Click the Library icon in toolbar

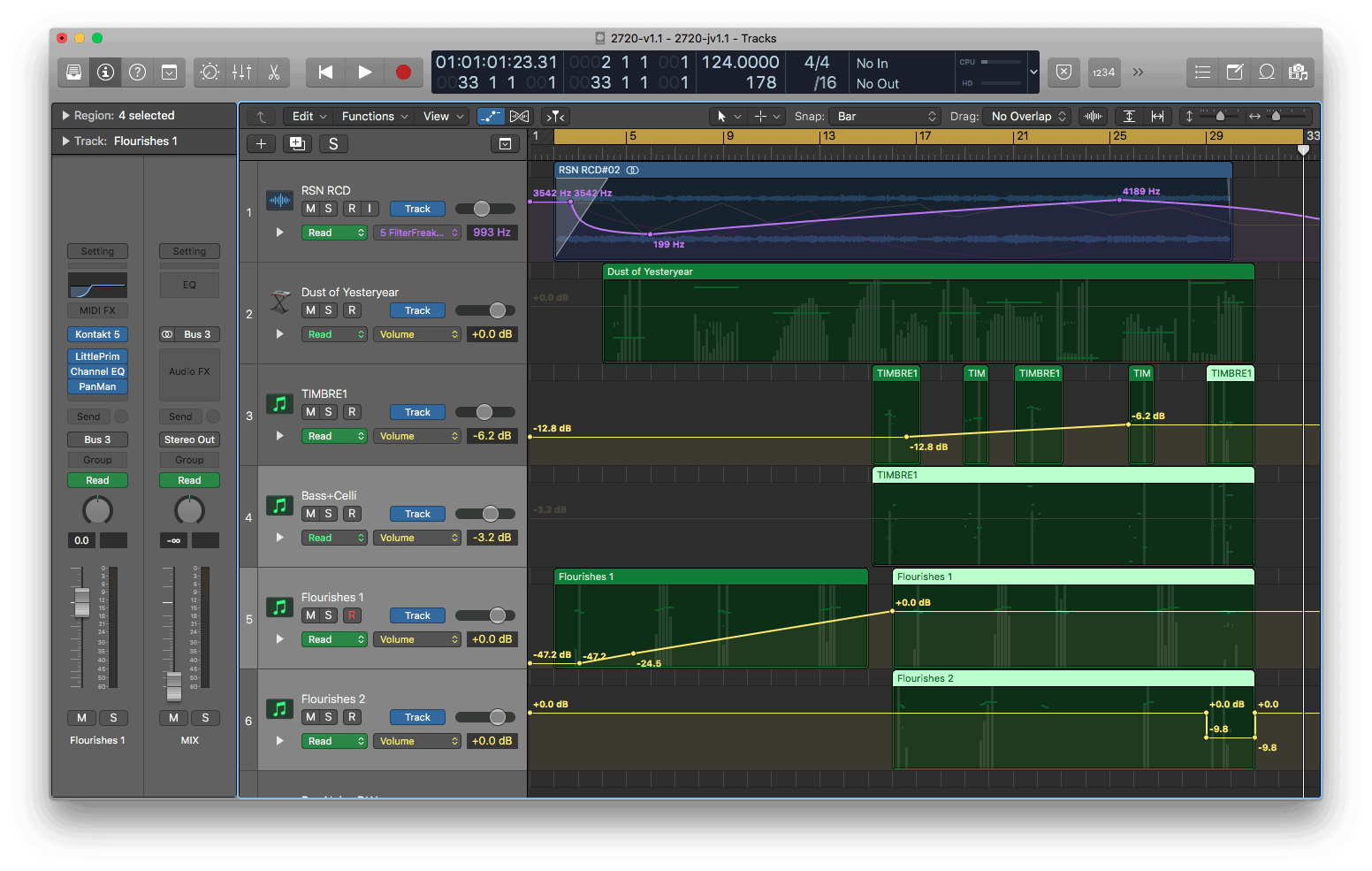[x=74, y=73]
